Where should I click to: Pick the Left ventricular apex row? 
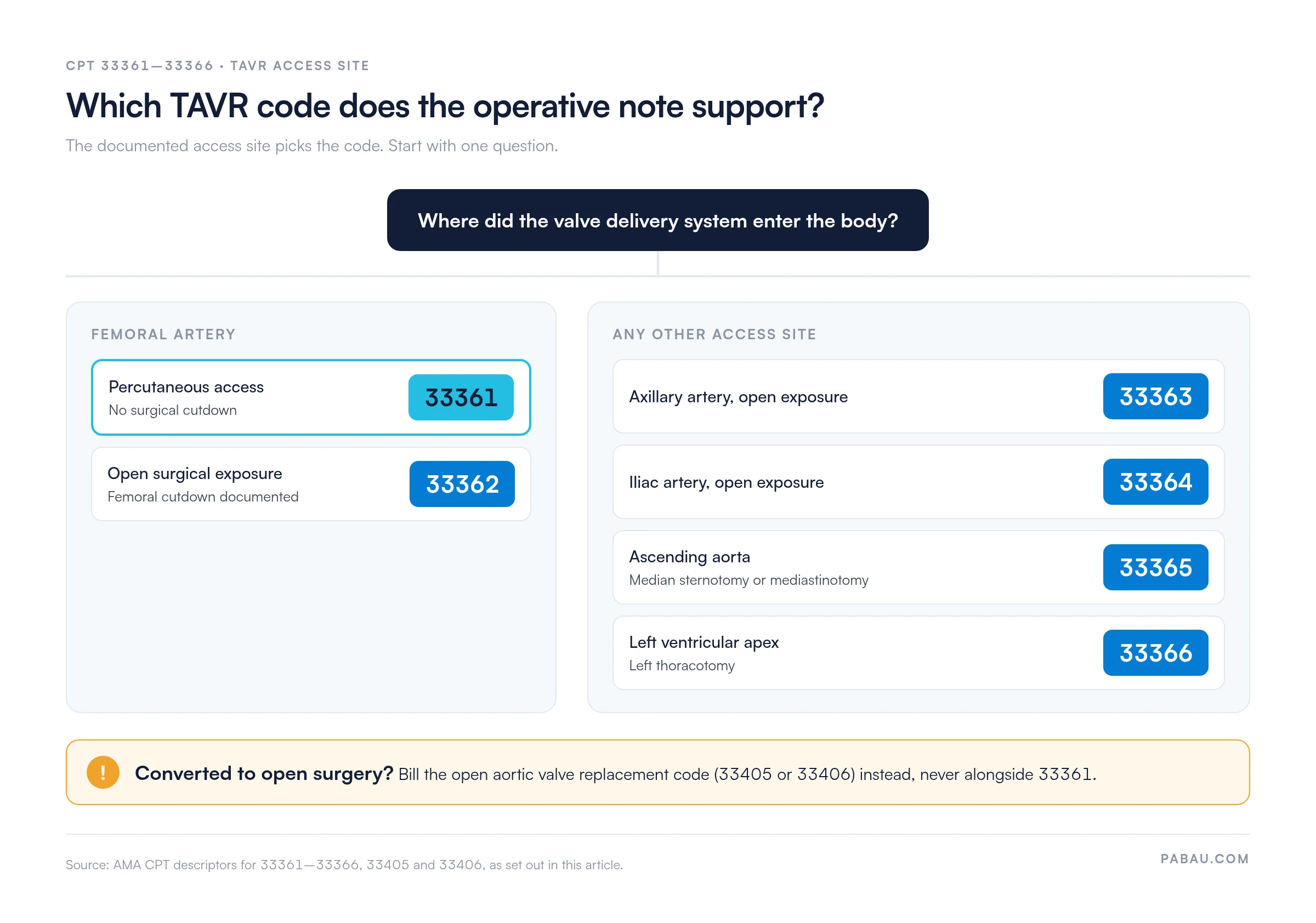918,652
